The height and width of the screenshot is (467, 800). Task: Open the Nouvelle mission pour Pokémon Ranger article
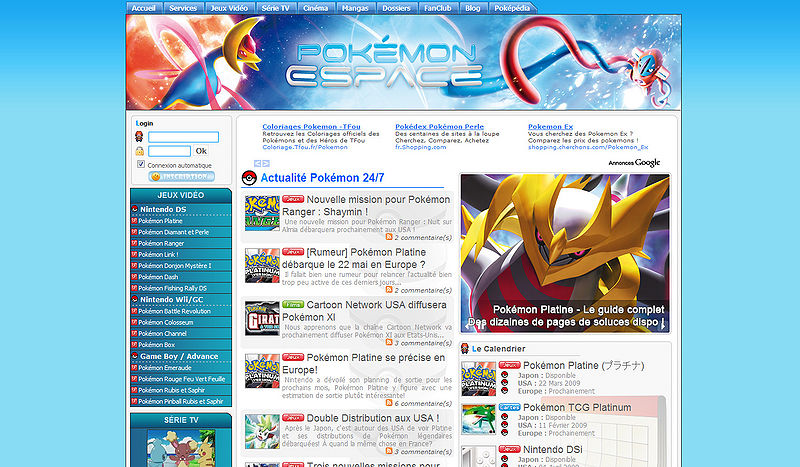pos(366,206)
